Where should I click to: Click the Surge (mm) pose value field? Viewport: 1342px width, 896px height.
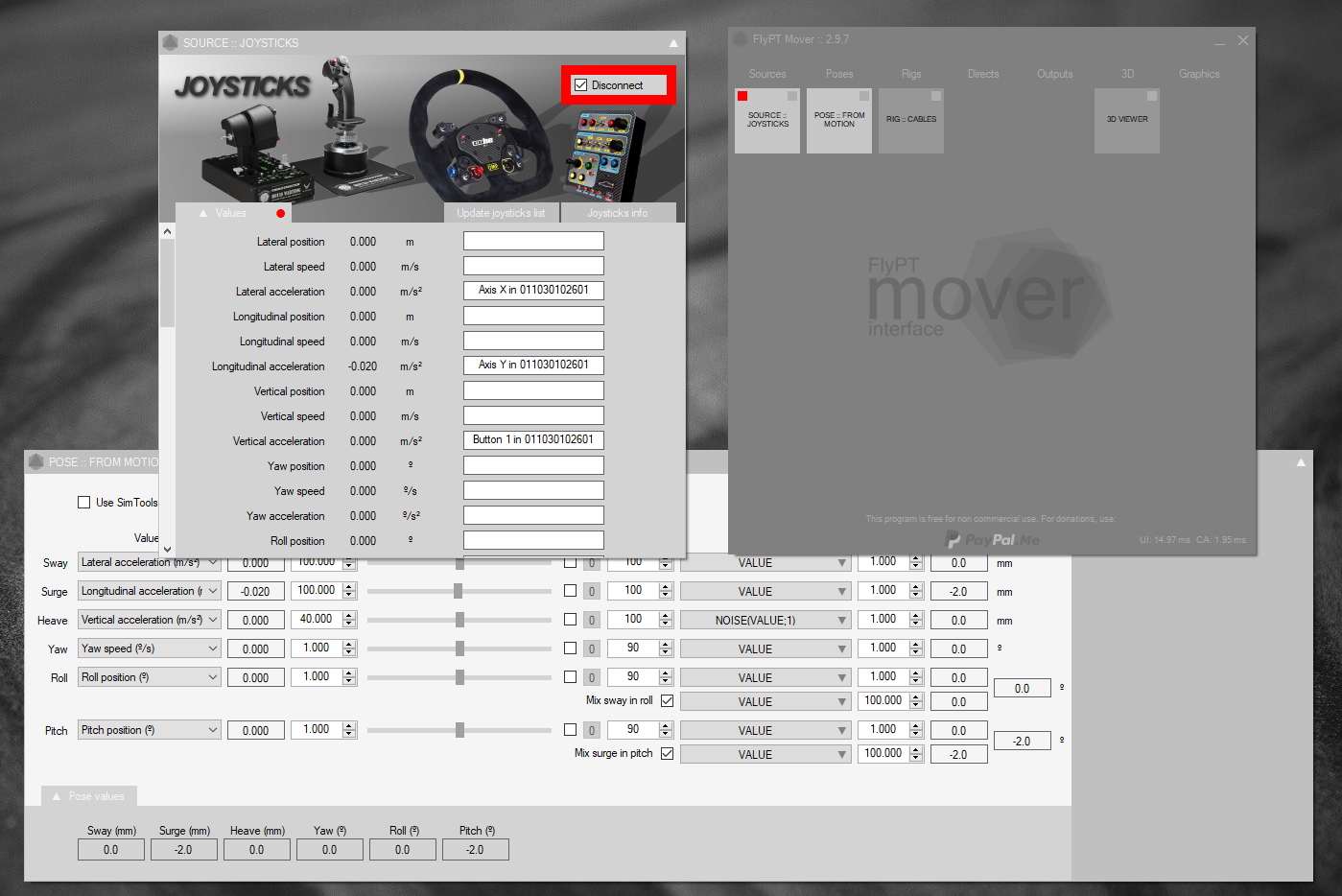coord(183,849)
